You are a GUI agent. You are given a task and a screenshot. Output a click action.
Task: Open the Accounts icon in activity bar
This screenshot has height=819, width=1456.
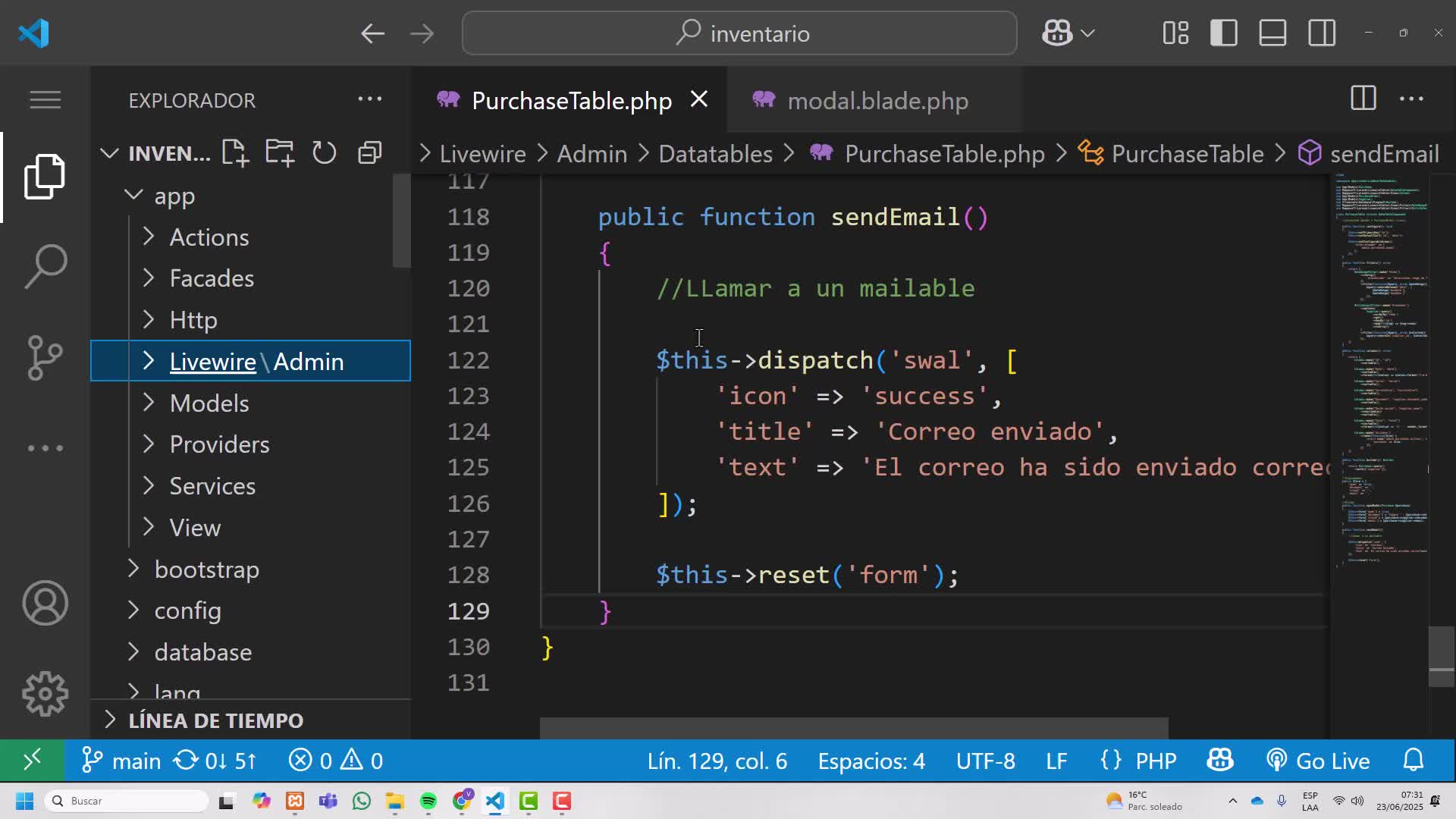point(45,603)
